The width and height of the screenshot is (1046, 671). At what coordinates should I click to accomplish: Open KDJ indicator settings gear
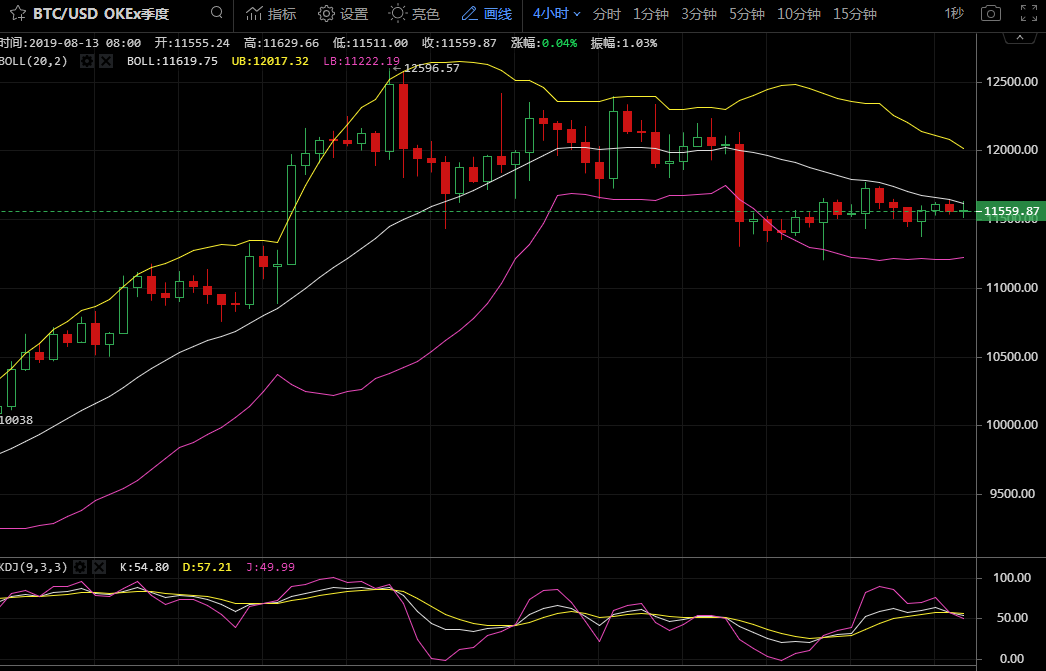pyautogui.click(x=80, y=567)
